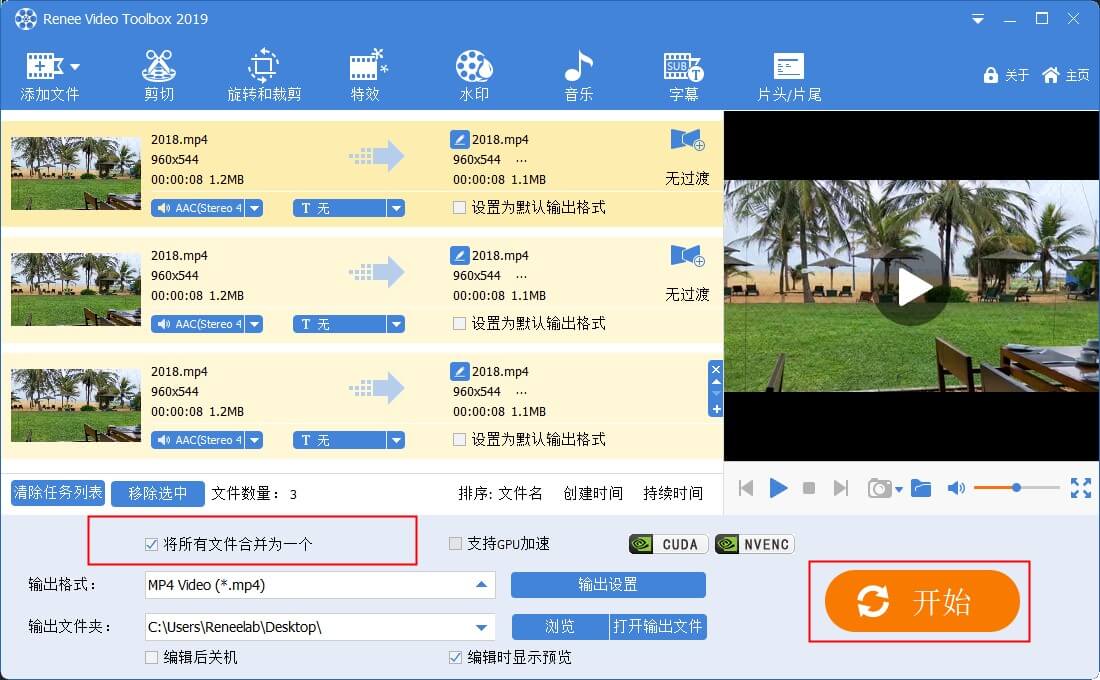Select first 2018.mp4 video thumbnail
The width and height of the screenshot is (1100, 680).
tap(76, 173)
